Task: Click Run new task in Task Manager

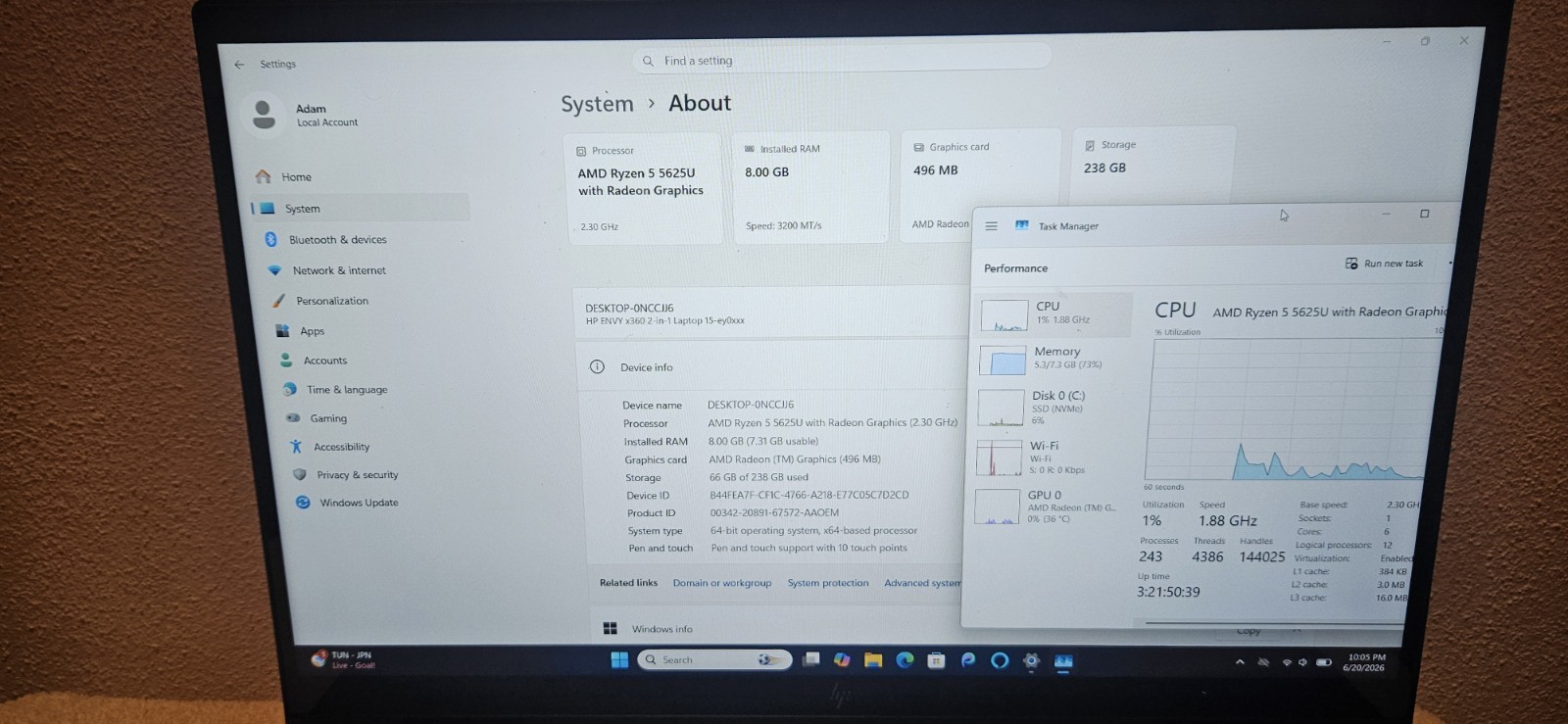Action: [x=1384, y=264]
